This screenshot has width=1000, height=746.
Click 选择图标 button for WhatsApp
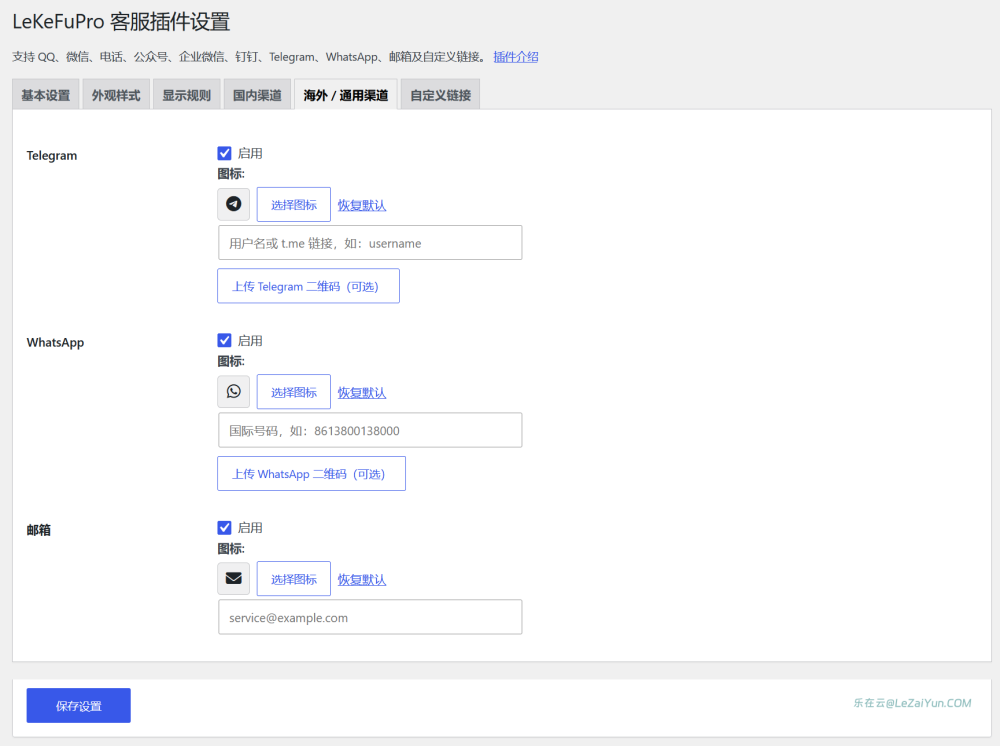294,391
